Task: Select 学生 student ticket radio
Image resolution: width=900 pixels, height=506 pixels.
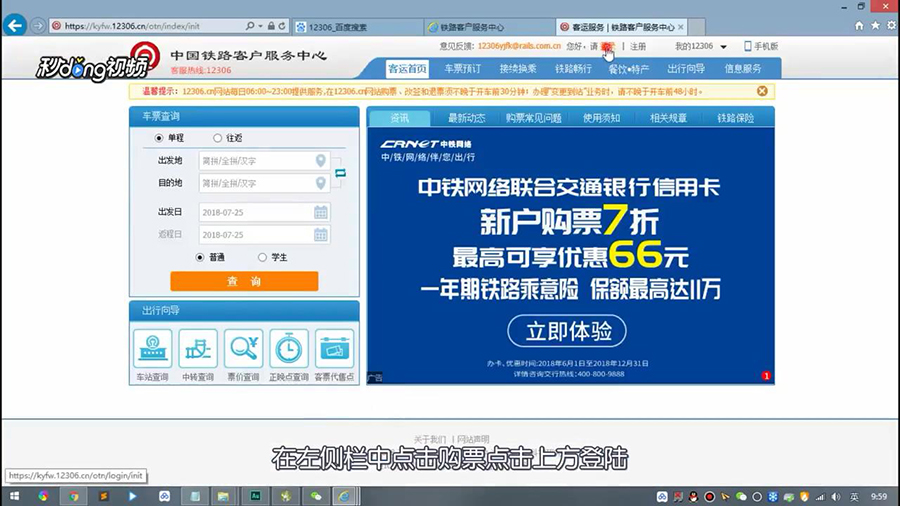Action: tap(262, 257)
